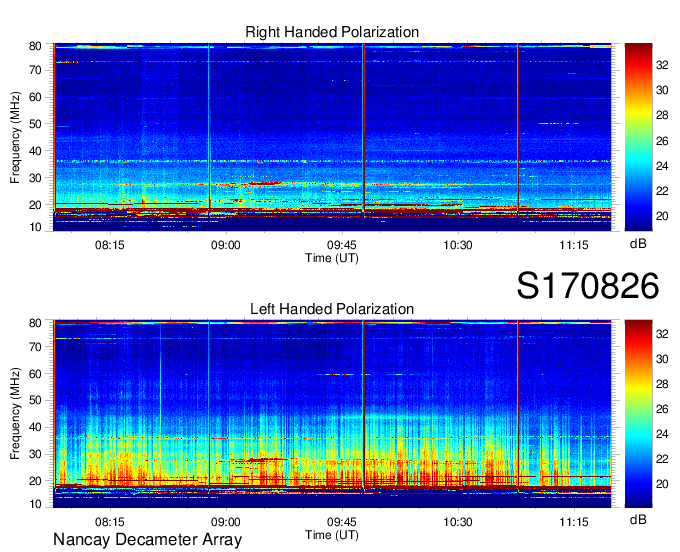The width and height of the screenshot is (680, 552).
Task: Click 08:15 tick of Left Handed plot
Action: [x=109, y=522]
